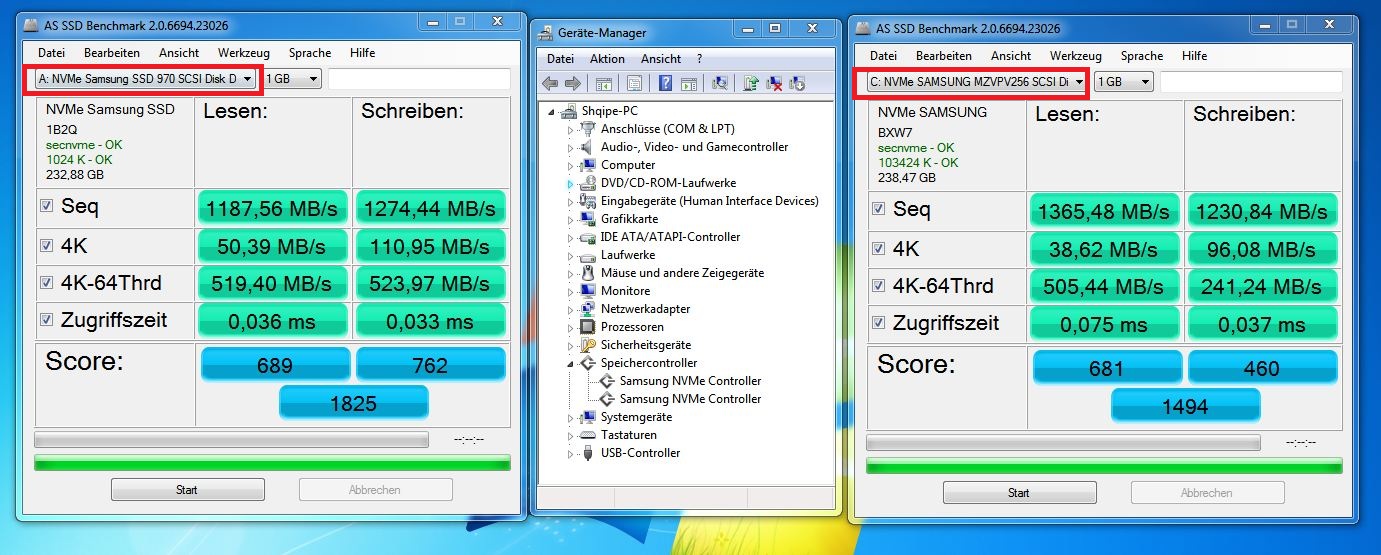Screen dimensions: 1381x555
Task: Click the empty text field beside 1 GB, left window
Action: click(x=419, y=78)
